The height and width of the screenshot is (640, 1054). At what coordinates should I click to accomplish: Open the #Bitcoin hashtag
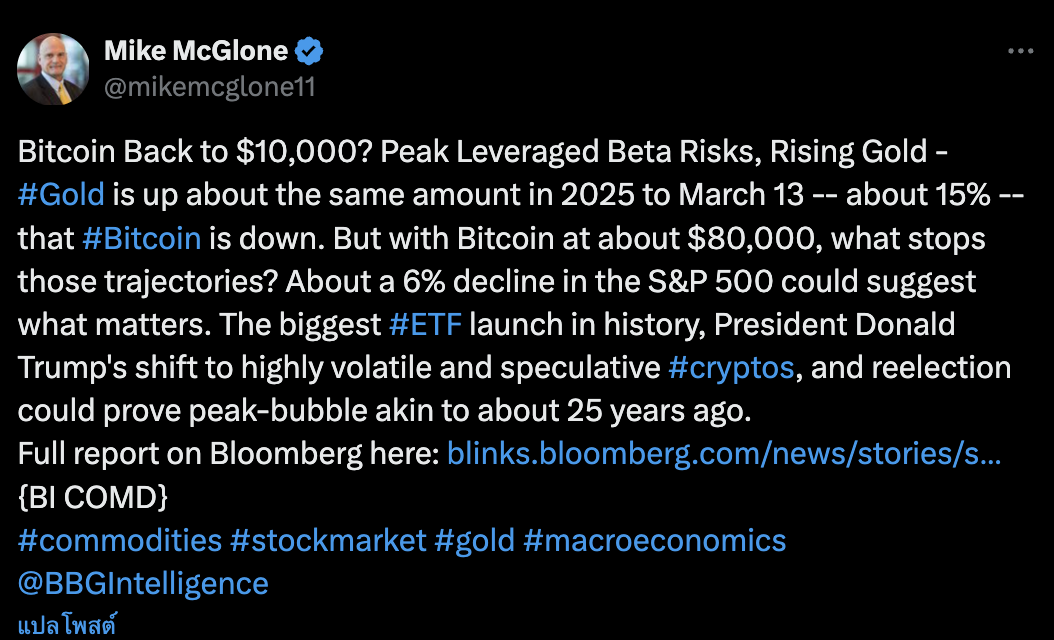point(141,238)
